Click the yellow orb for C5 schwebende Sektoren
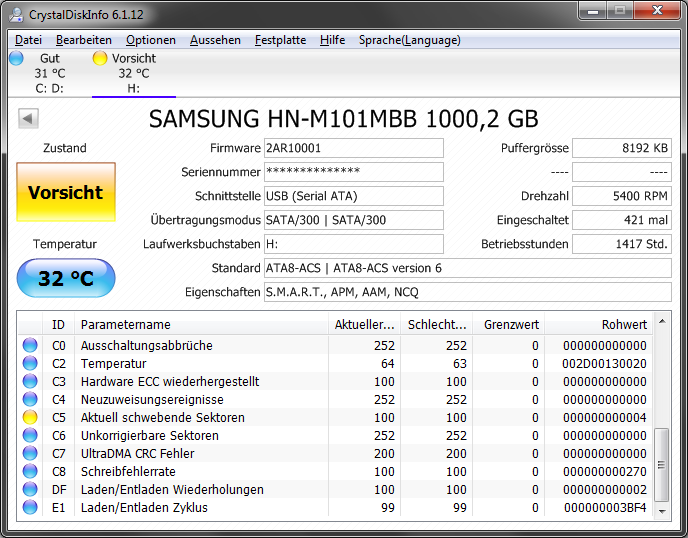 (x=30, y=417)
